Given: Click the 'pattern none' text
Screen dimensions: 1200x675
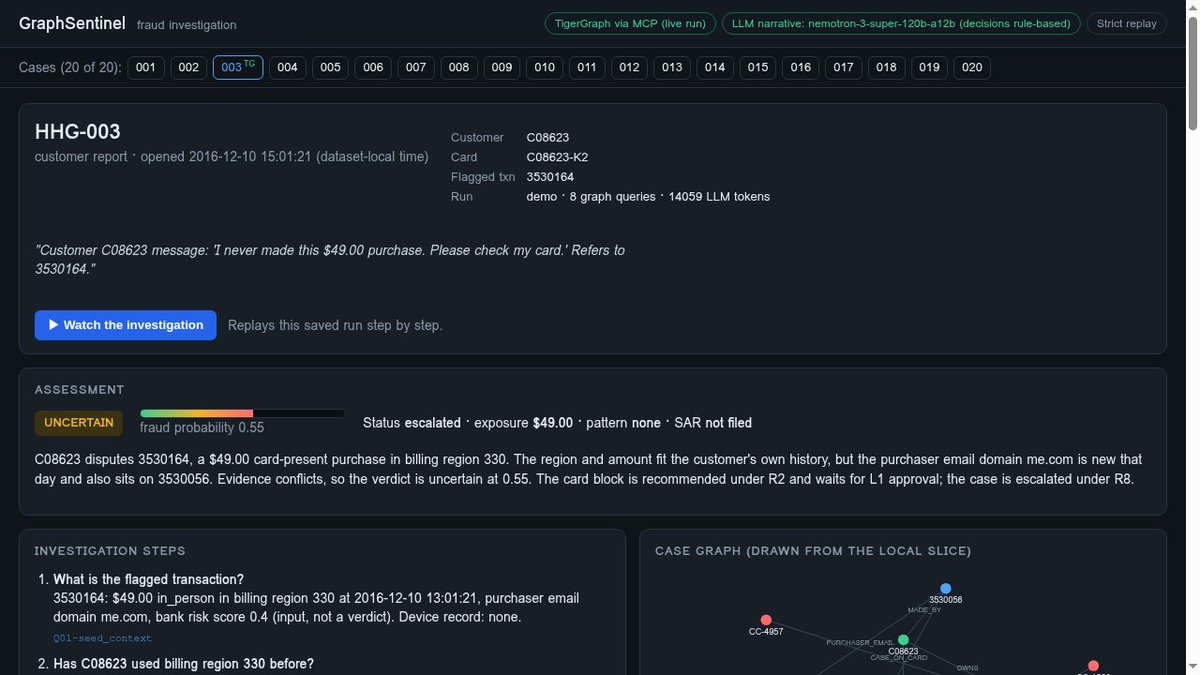Looking at the screenshot, I should (623, 423).
